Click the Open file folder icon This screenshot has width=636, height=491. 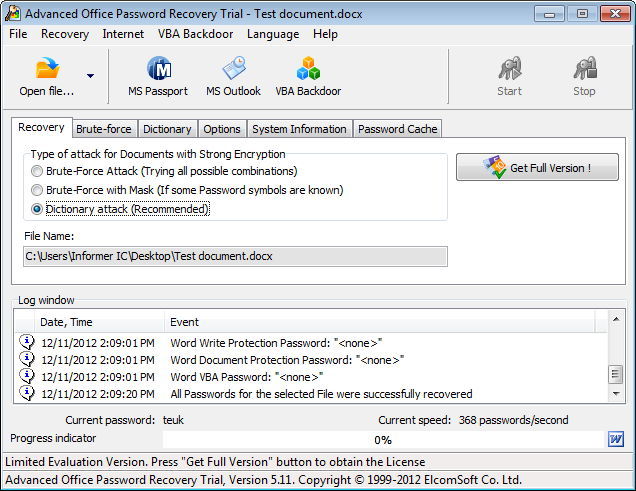point(47,68)
